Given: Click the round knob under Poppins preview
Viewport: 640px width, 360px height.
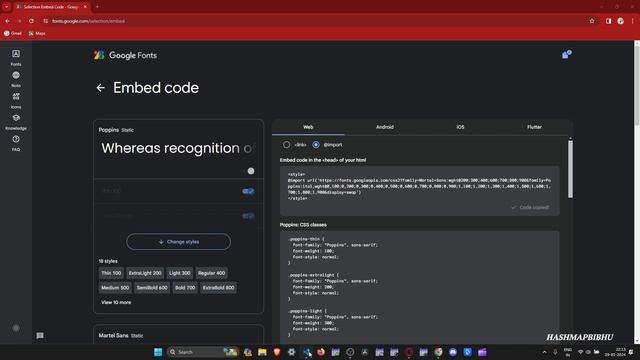Looking at the screenshot, I should point(251,171).
